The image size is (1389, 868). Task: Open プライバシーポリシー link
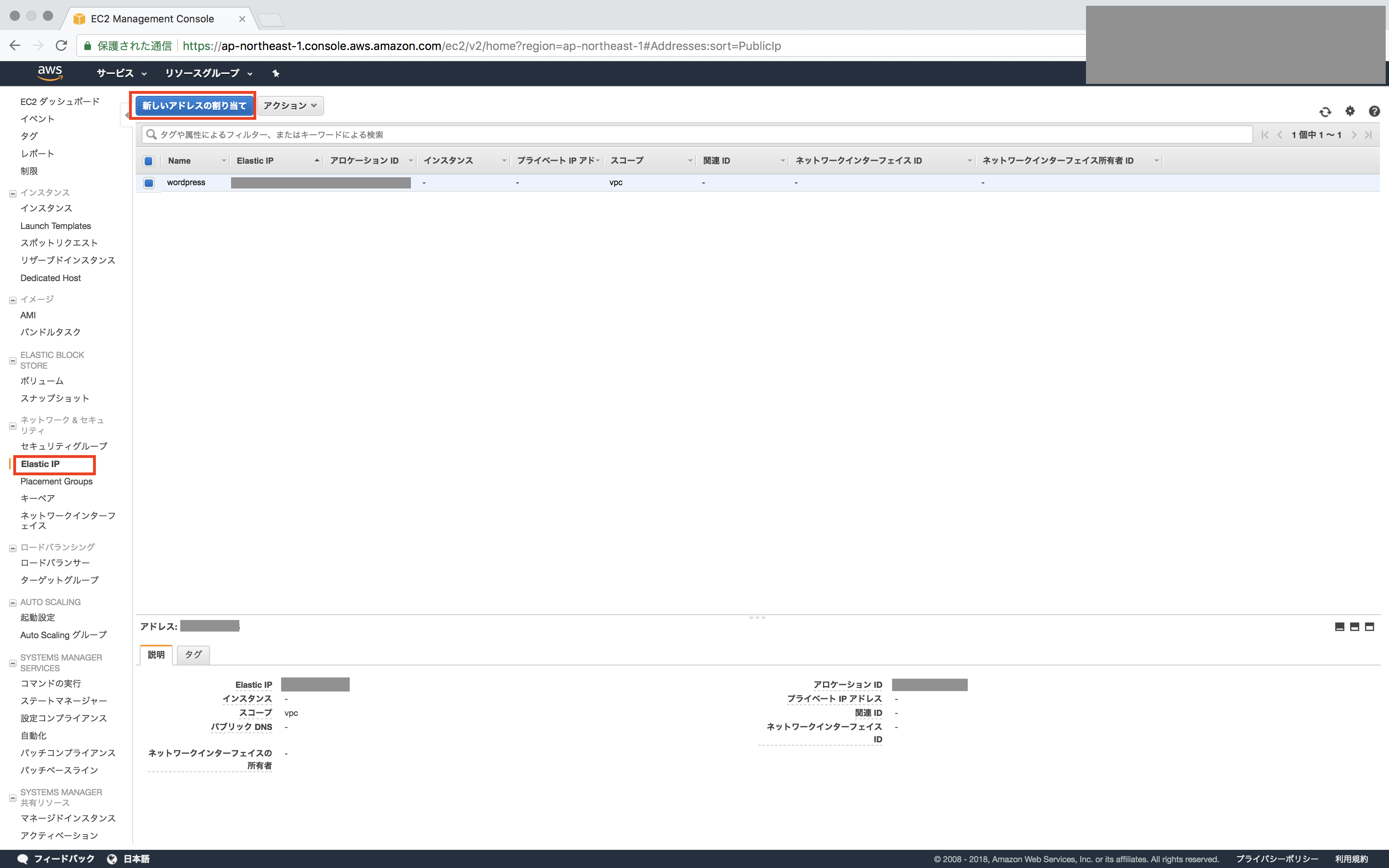1277,859
